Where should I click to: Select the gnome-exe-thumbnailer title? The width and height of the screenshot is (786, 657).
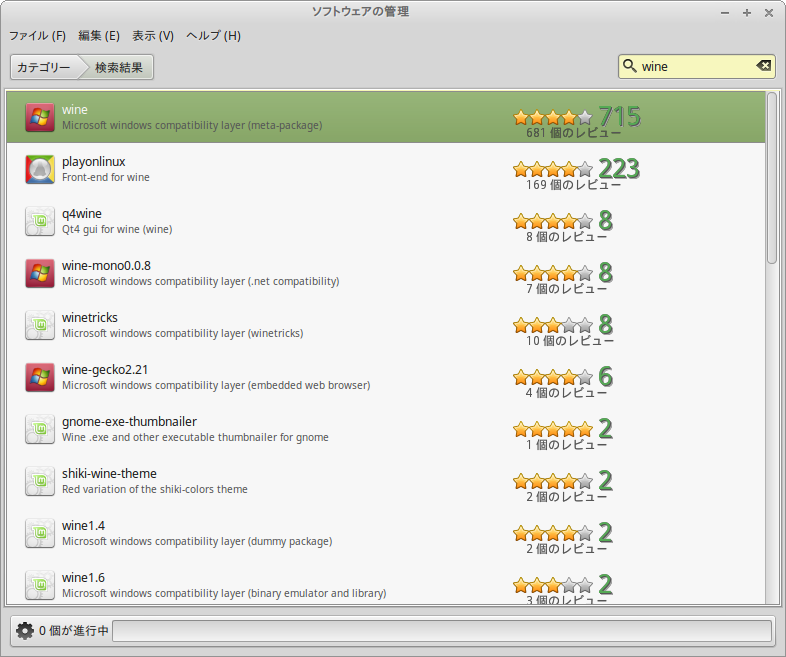(x=129, y=422)
